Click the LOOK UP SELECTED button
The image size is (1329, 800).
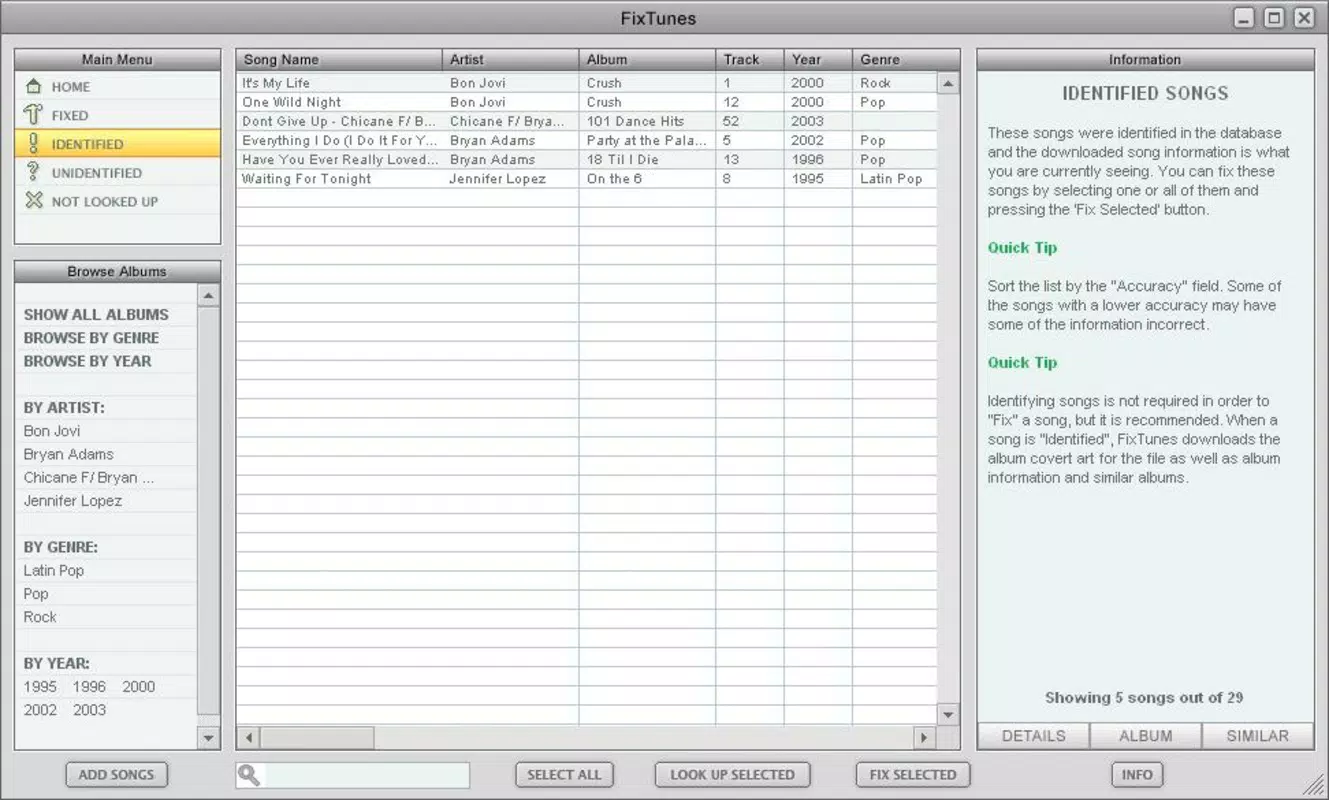tap(732, 775)
